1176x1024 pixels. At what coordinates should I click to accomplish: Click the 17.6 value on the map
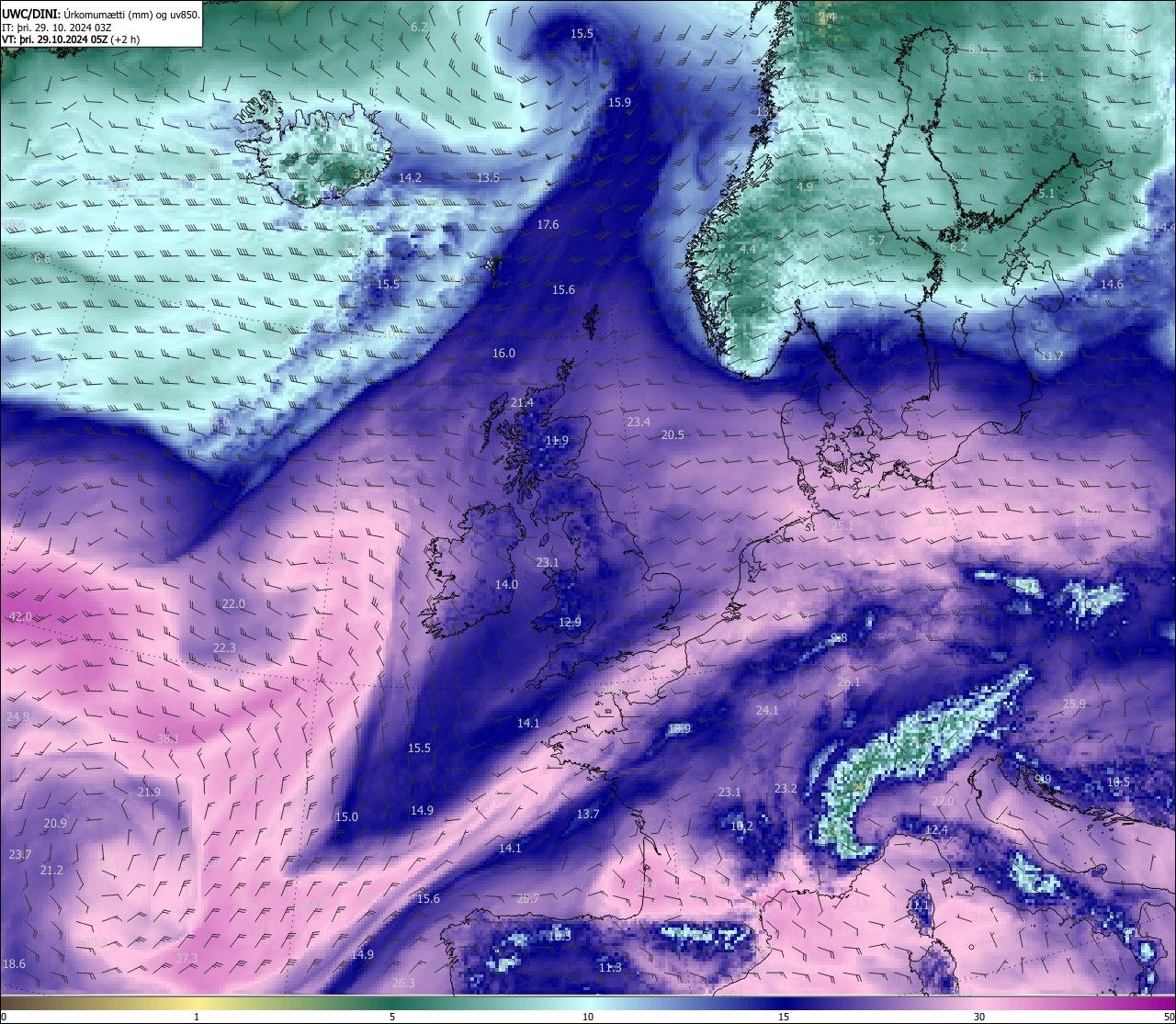tap(548, 224)
